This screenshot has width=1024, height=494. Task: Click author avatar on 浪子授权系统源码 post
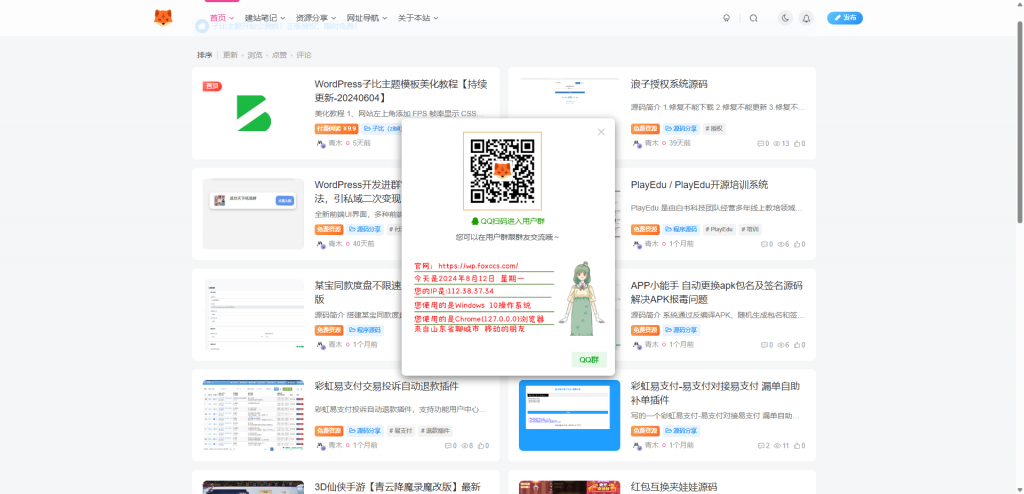click(x=637, y=143)
